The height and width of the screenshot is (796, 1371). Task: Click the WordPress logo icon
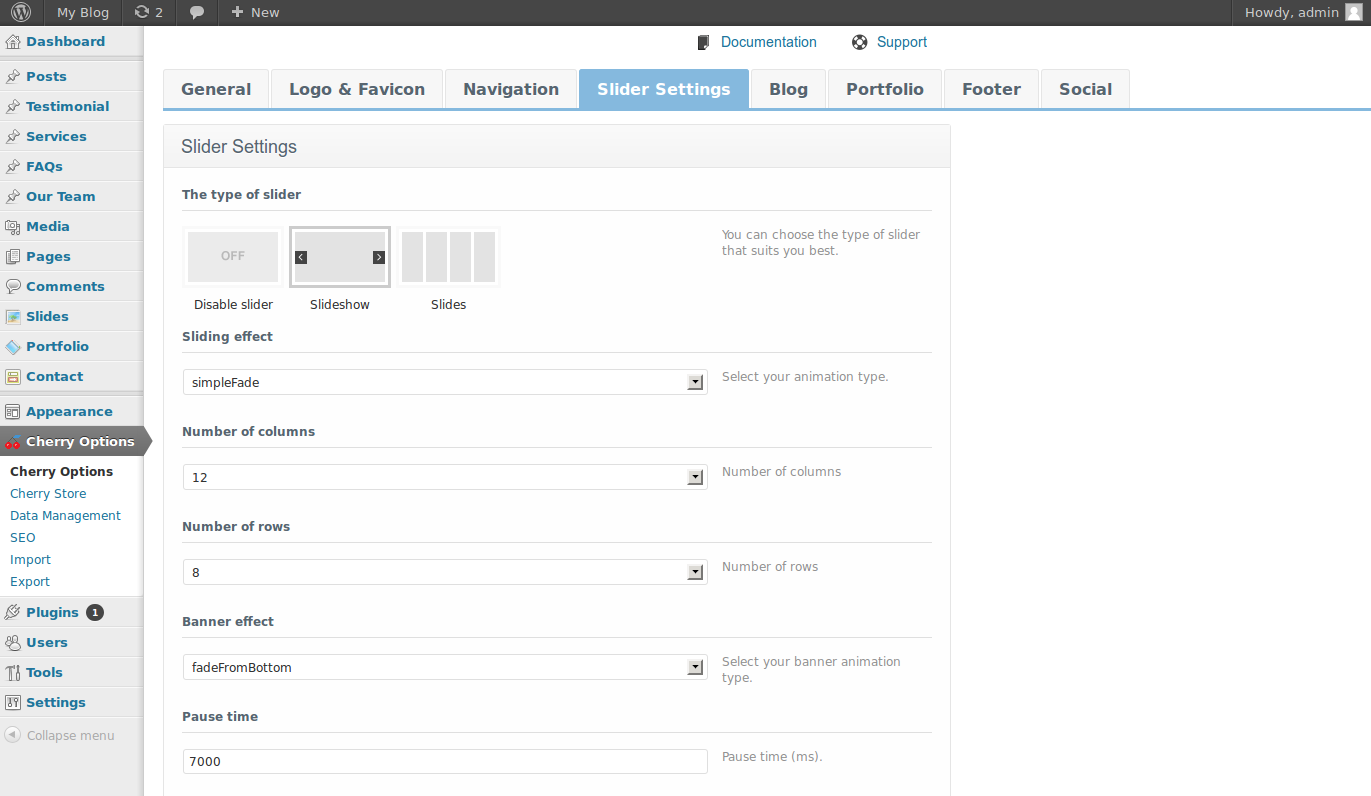click(x=22, y=13)
